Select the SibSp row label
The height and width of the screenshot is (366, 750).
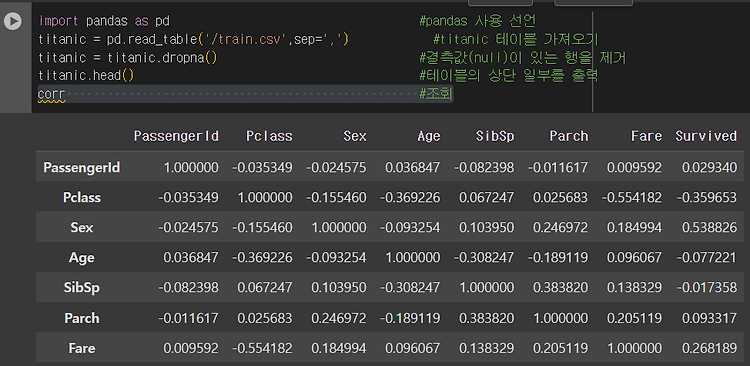coord(82,288)
